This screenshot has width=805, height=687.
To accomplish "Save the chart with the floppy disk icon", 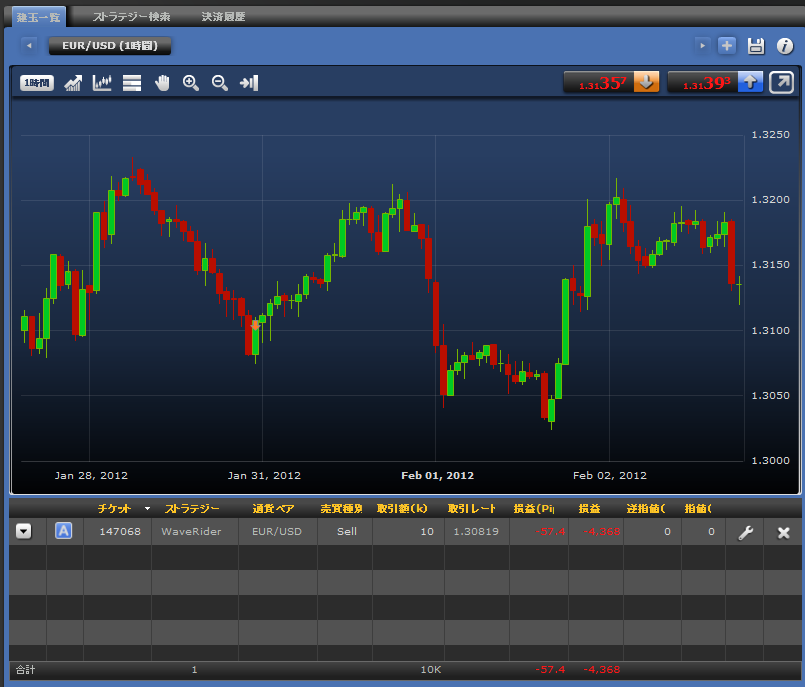I will click(756, 46).
